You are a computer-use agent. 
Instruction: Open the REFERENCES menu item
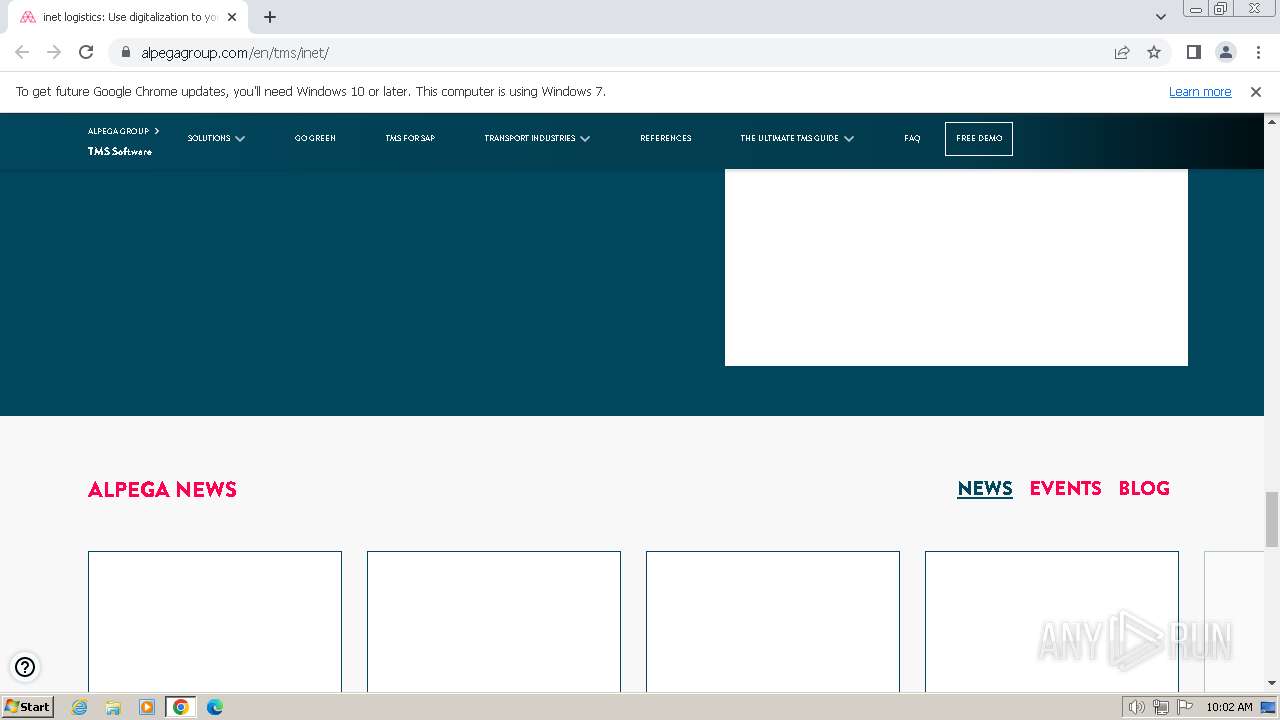point(666,138)
